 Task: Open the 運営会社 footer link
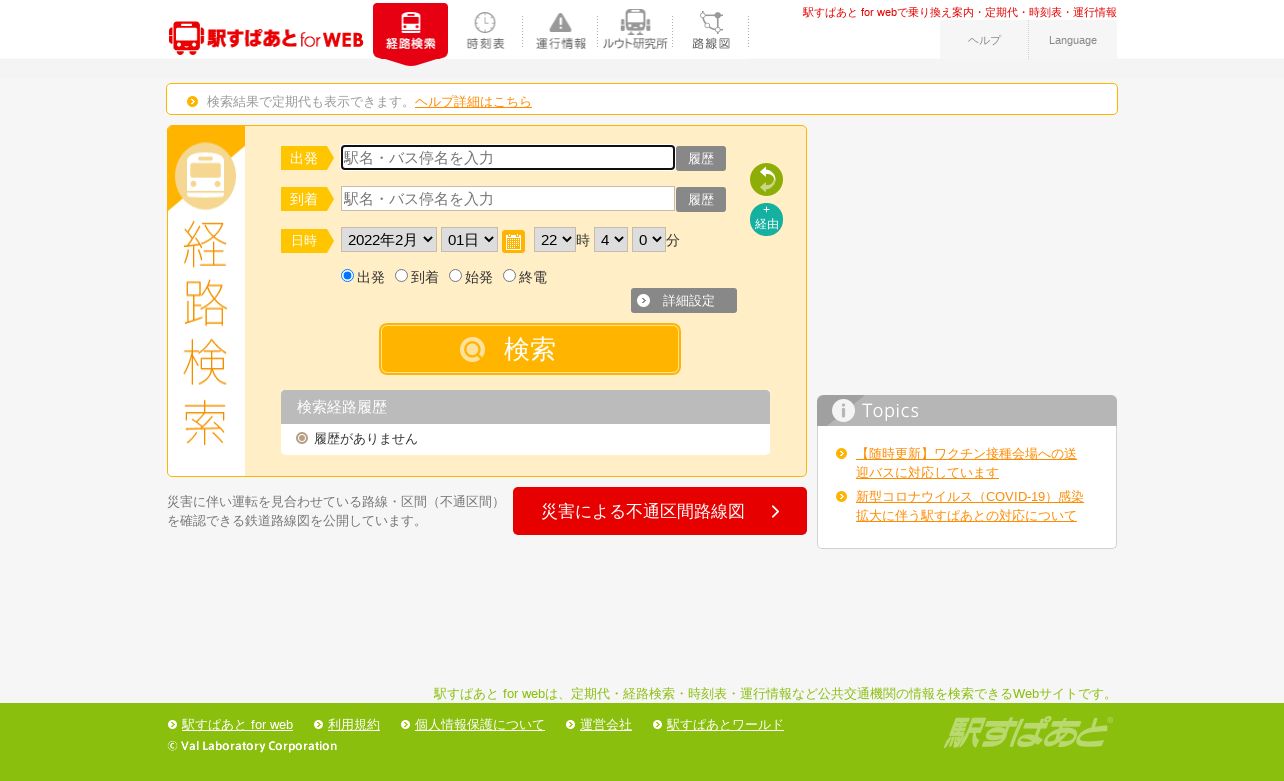point(606,725)
